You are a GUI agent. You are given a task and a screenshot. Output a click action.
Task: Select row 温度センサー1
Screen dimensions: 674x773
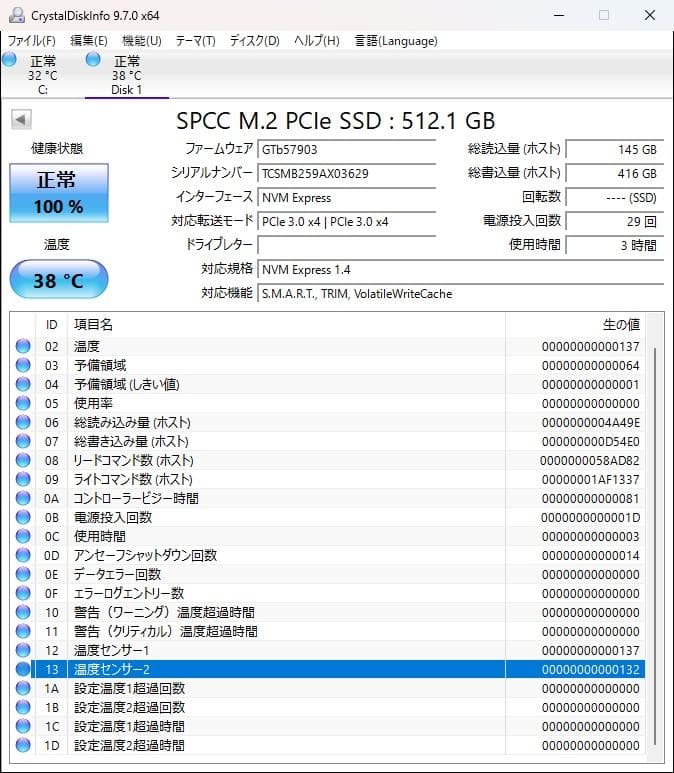[x=328, y=650]
